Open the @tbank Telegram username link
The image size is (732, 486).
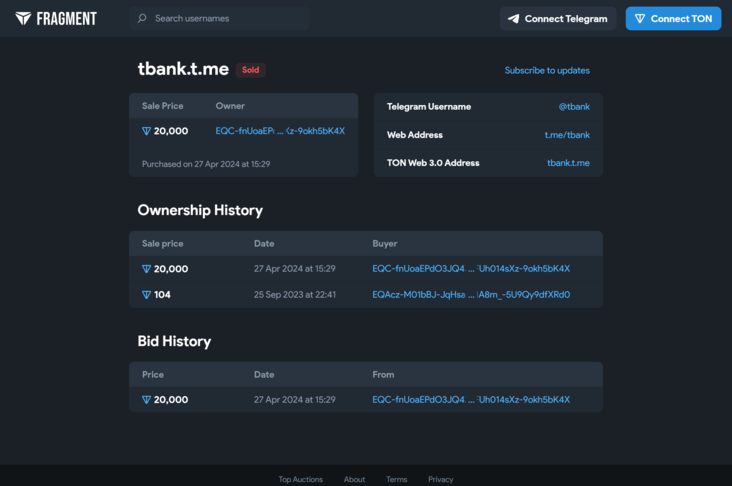pyautogui.click(x=574, y=107)
